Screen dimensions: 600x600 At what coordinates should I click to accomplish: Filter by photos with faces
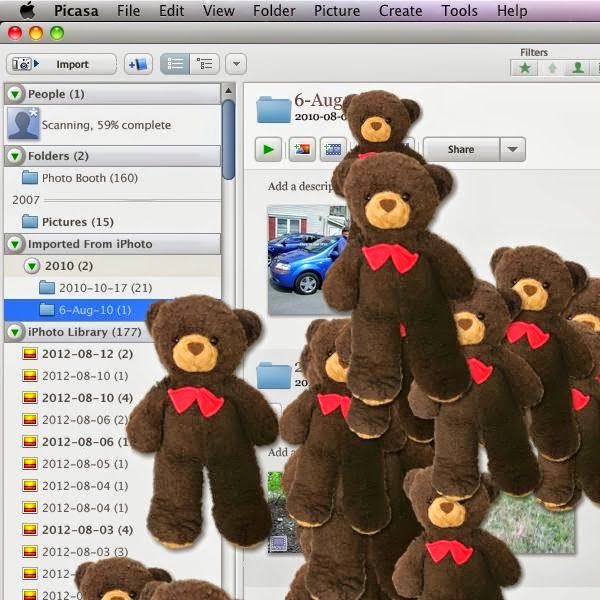coord(578,68)
